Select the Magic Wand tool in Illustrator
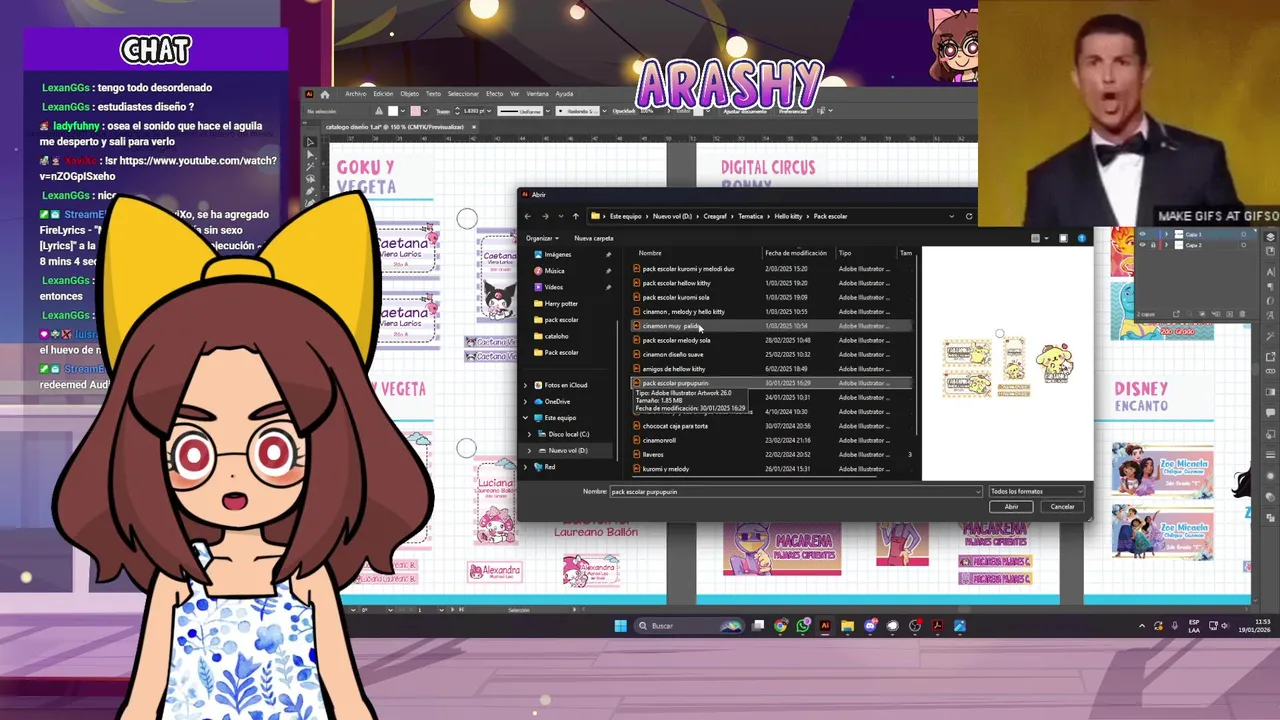 pos(310,167)
